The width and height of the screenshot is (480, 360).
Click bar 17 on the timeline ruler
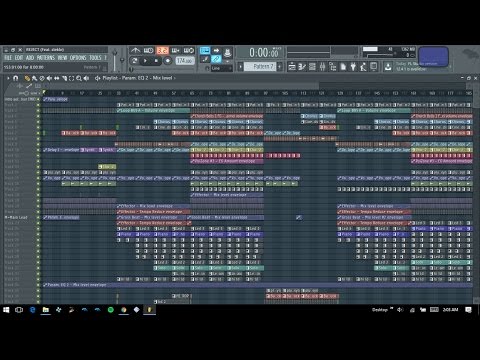point(82,93)
